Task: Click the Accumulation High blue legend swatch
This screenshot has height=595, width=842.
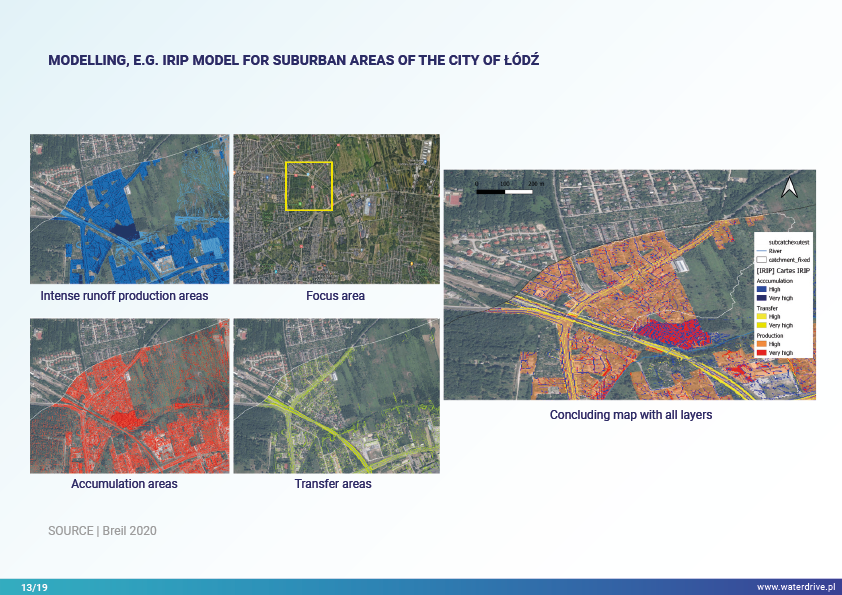Action: click(761, 289)
